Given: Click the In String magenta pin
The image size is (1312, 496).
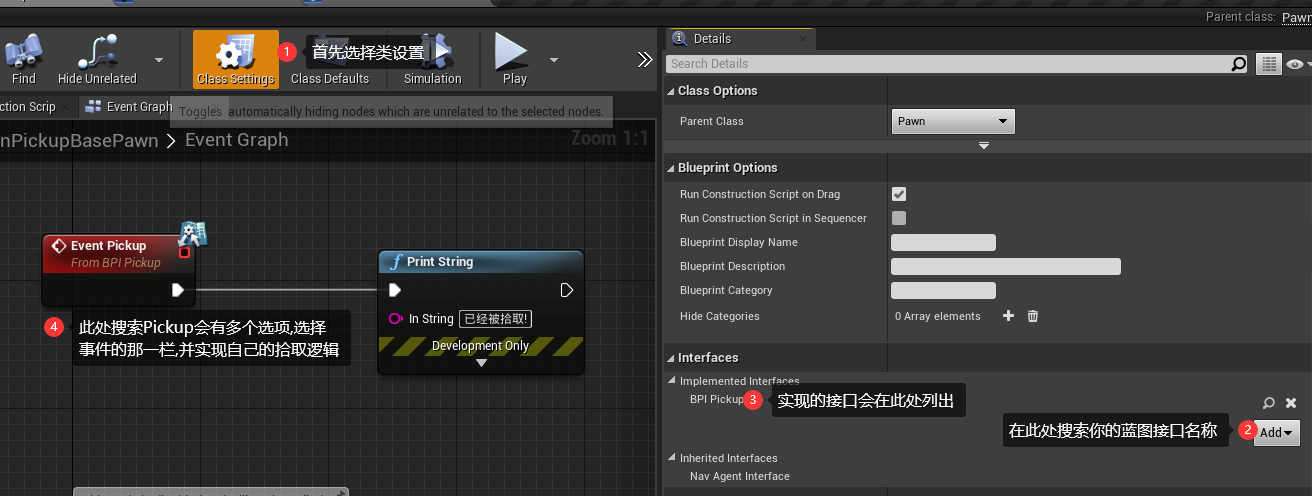Looking at the screenshot, I should click(395, 319).
